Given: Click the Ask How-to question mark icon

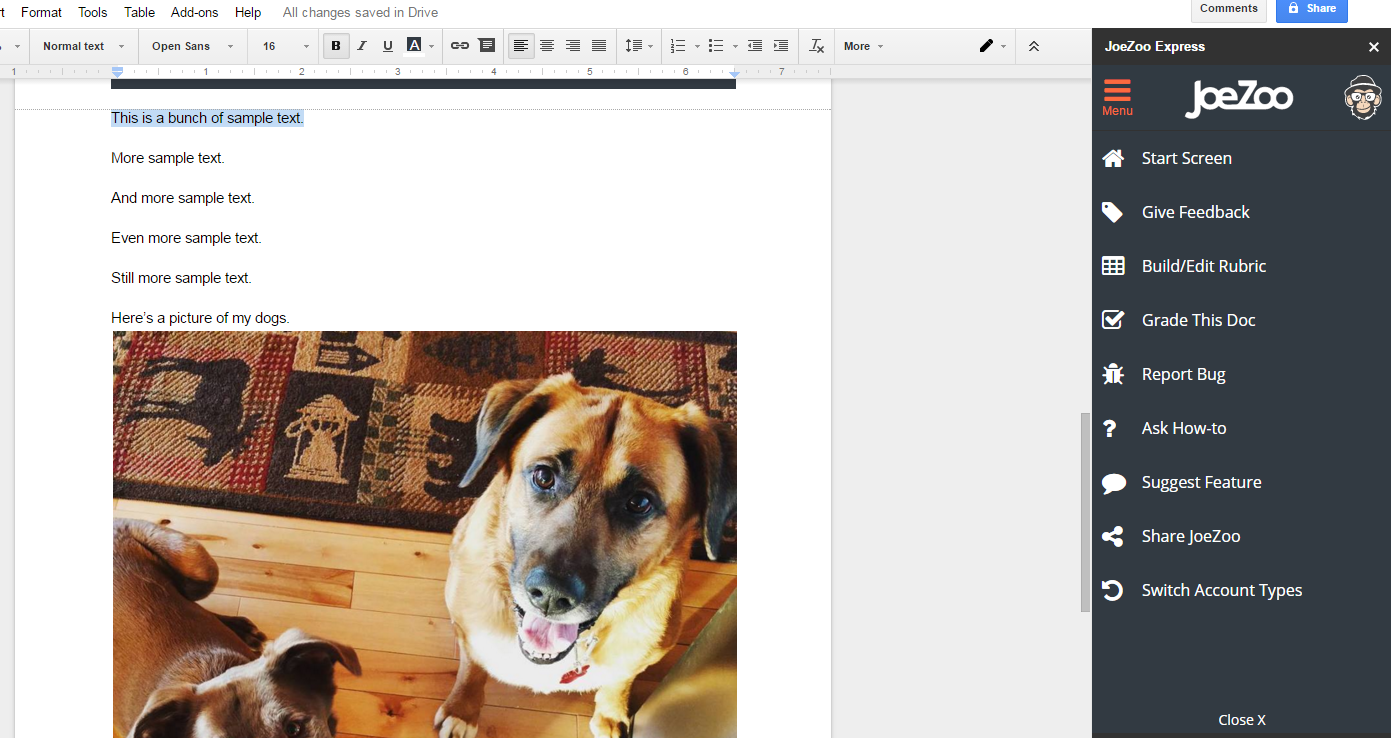Looking at the screenshot, I should [1109, 428].
